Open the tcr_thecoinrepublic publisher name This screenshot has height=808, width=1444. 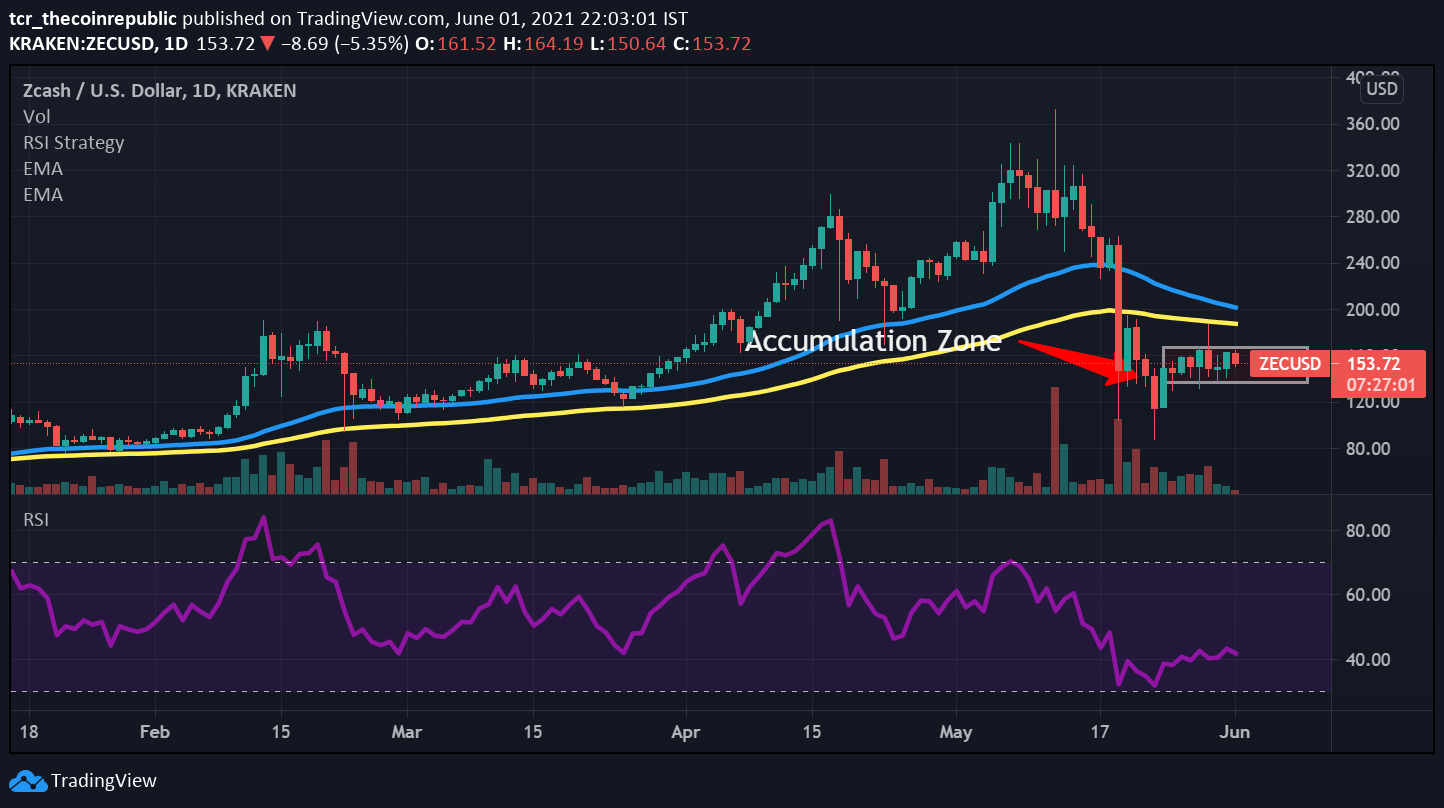coord(95,19)
